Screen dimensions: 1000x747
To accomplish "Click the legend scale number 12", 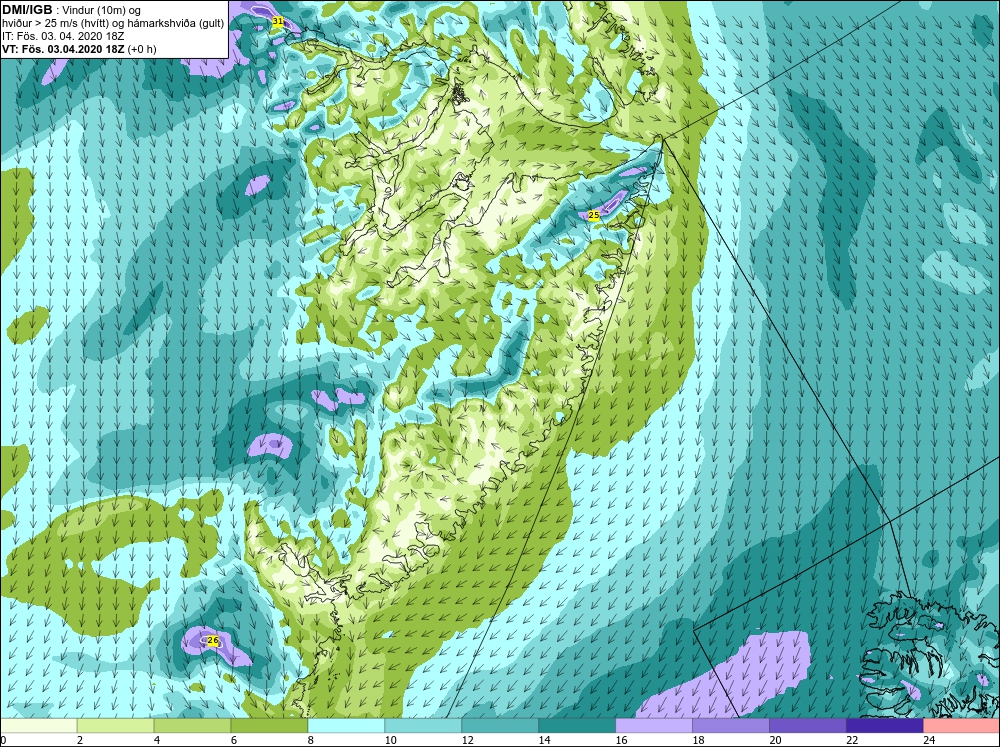I will 467,740.
